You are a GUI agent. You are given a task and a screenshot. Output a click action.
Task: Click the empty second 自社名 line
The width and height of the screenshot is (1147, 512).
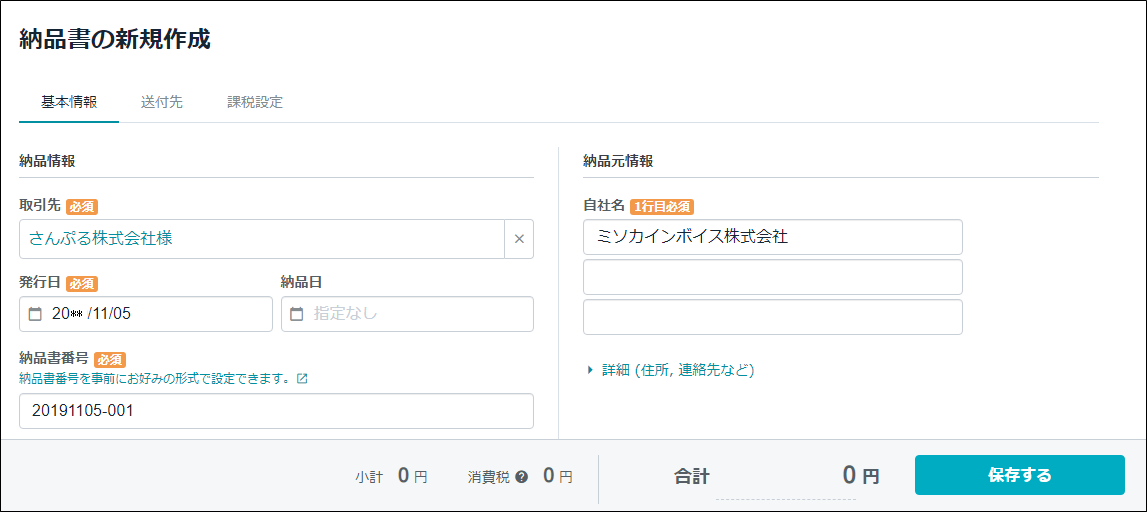pos(772,276)
